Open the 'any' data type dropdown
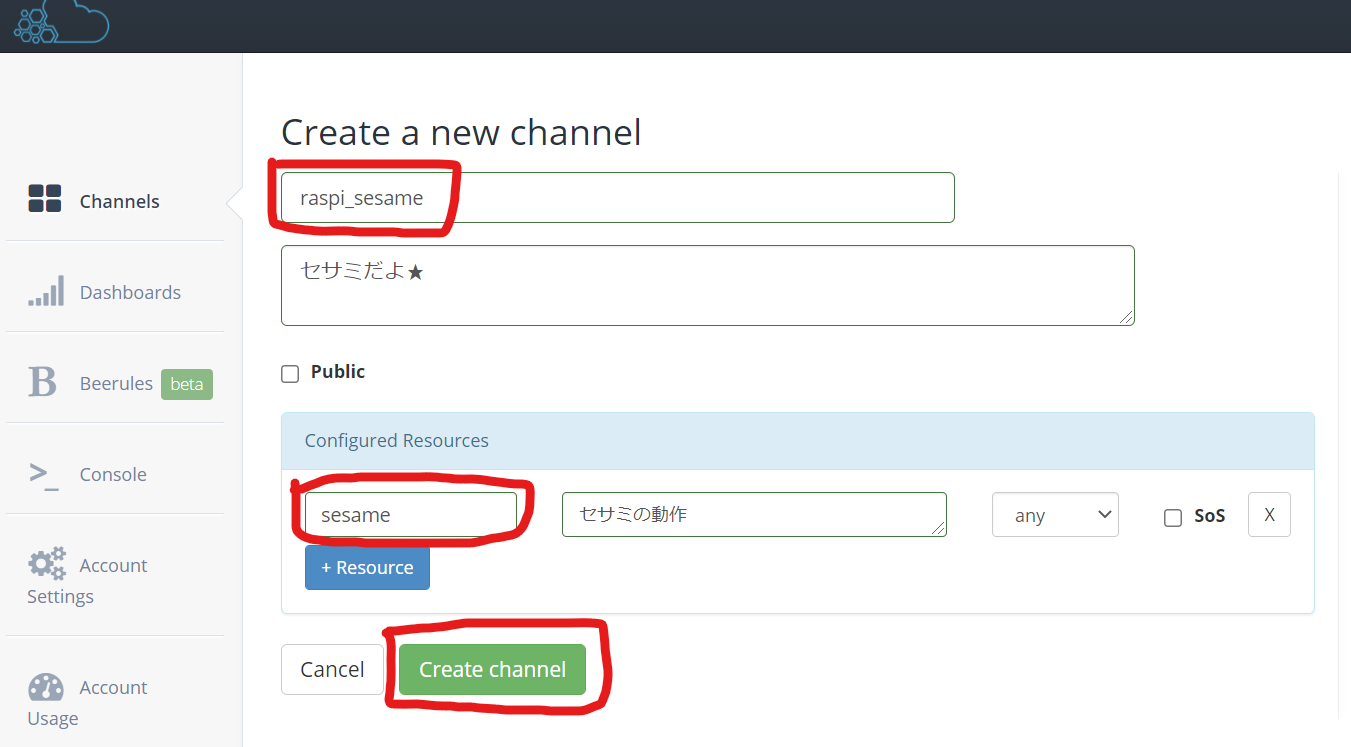Screen dimensions: 1351x747 (1055, 515)
